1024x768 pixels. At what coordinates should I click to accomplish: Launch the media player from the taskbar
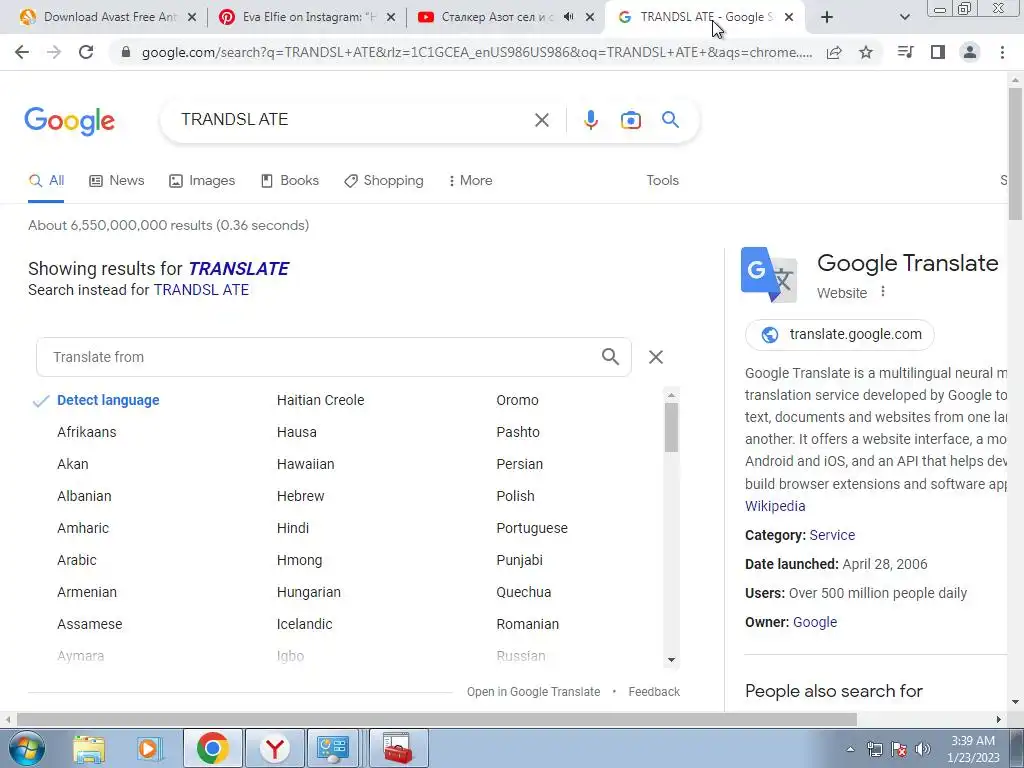150,748
